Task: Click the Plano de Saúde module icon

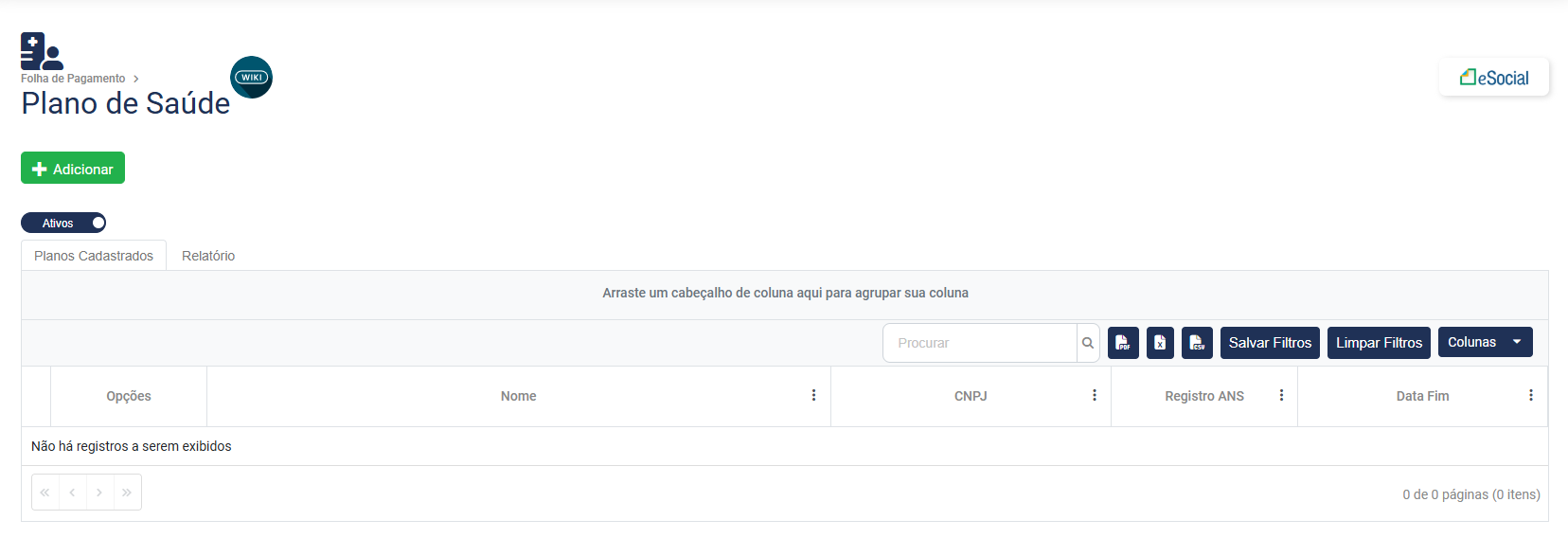Action: pyautogui.click(x=42, y=51)
